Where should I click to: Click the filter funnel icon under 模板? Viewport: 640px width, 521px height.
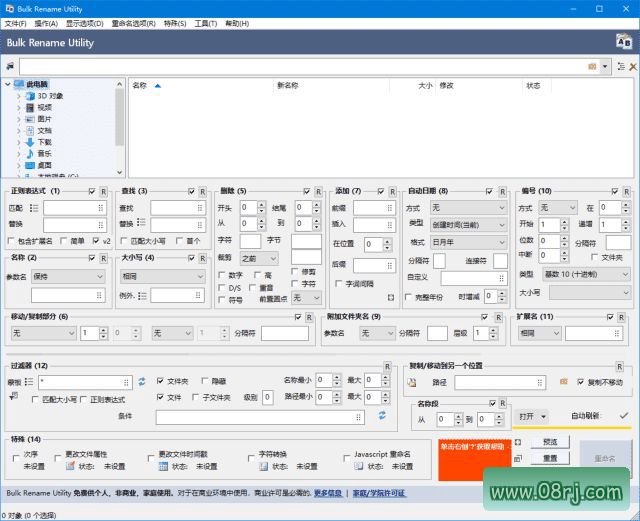(13, 396)
